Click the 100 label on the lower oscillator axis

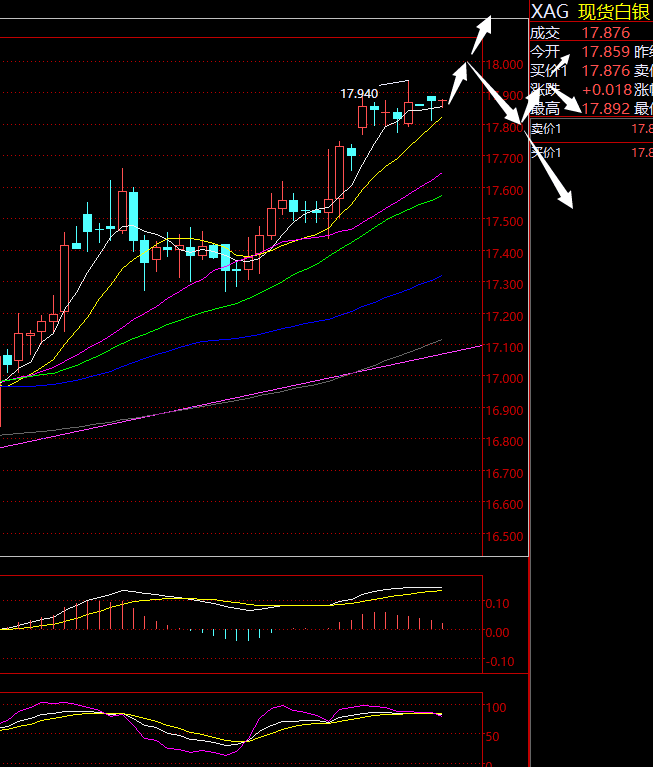tap(495, 707)
